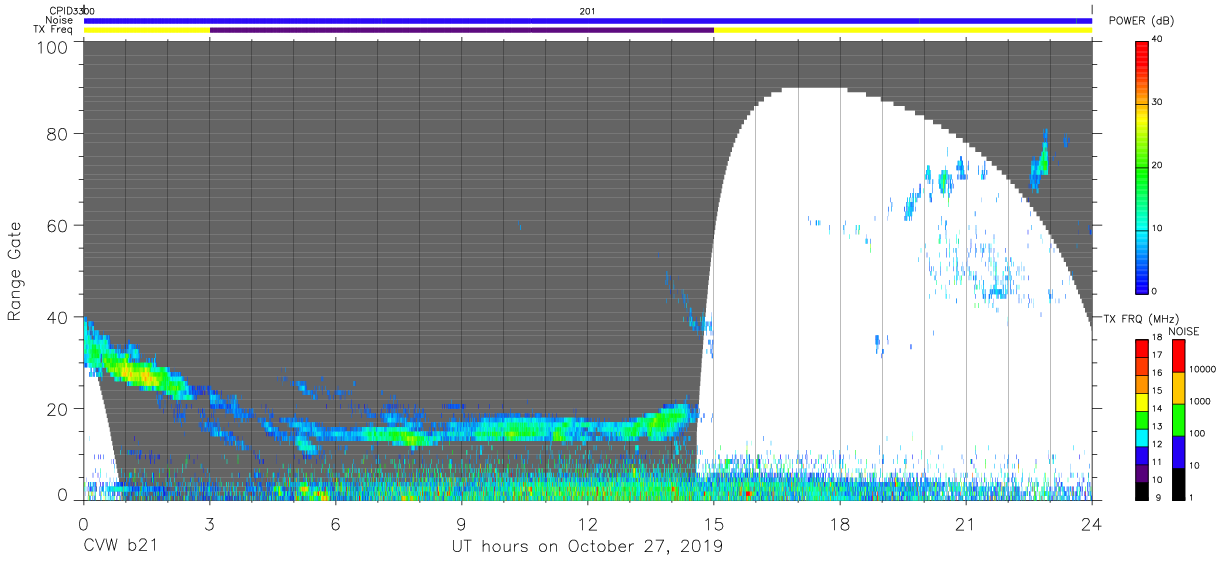Click the "20" Range Gate axis tick
The width and height of the screenshot is (1228, 567).
(59, 409)
